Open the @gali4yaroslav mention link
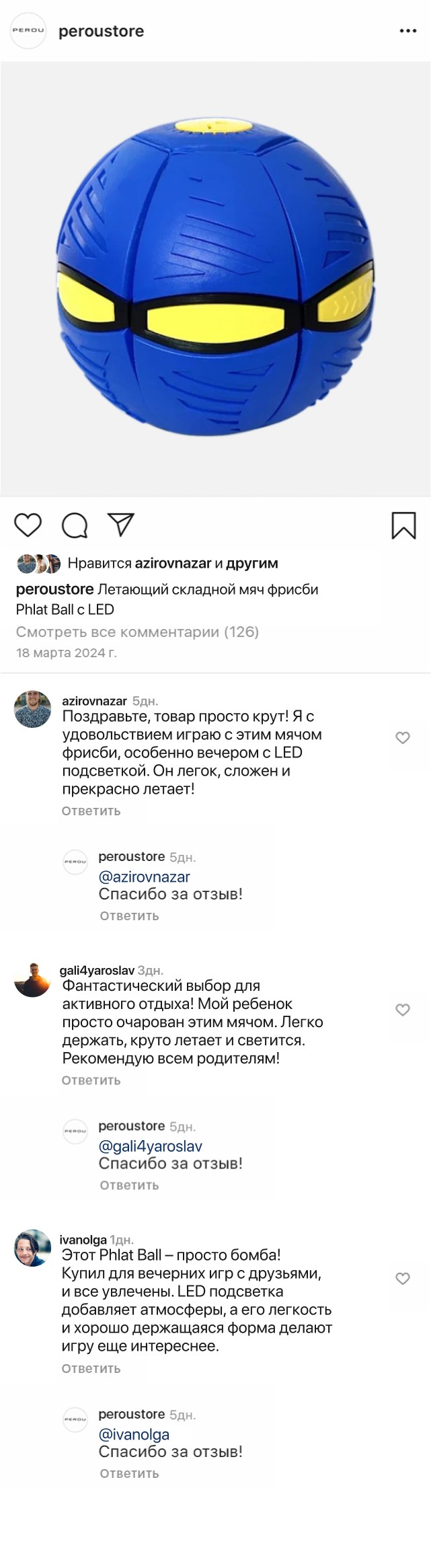The image size is (431, 1568). (x=150, y=1146)
